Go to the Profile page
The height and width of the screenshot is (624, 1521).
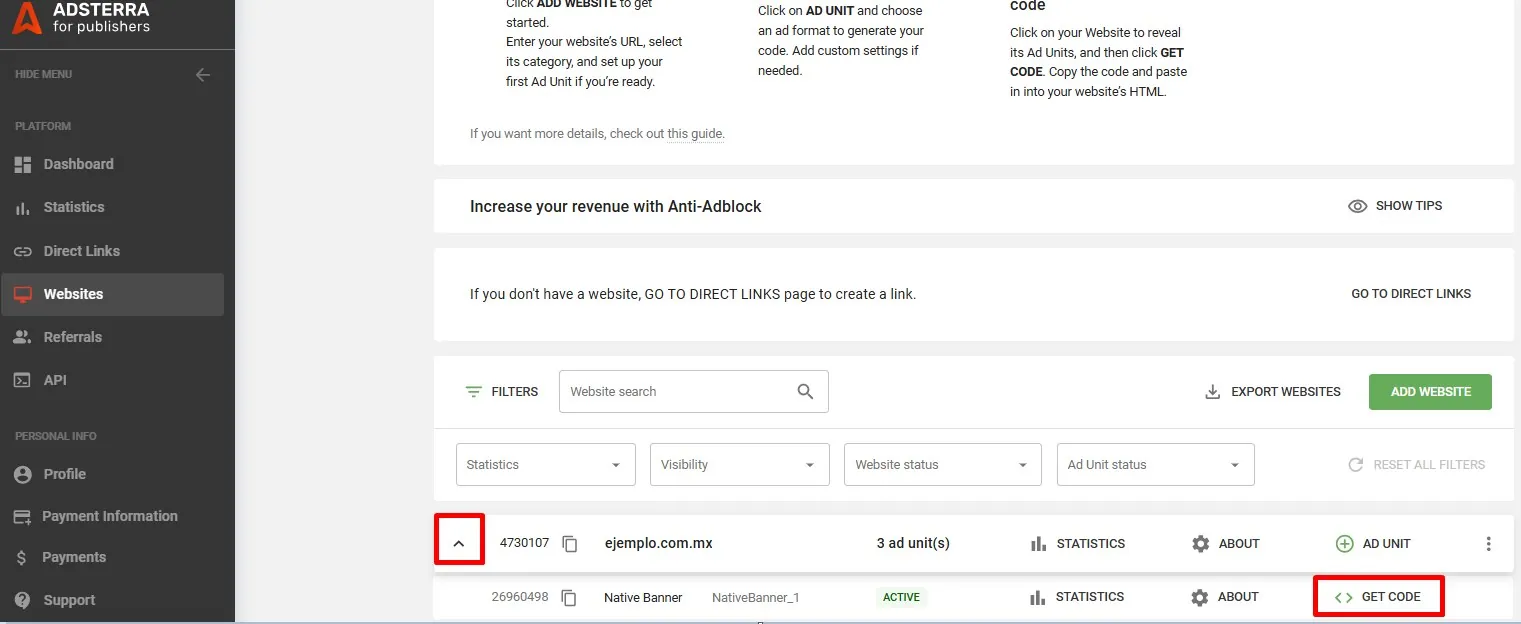tap(65, 474)
